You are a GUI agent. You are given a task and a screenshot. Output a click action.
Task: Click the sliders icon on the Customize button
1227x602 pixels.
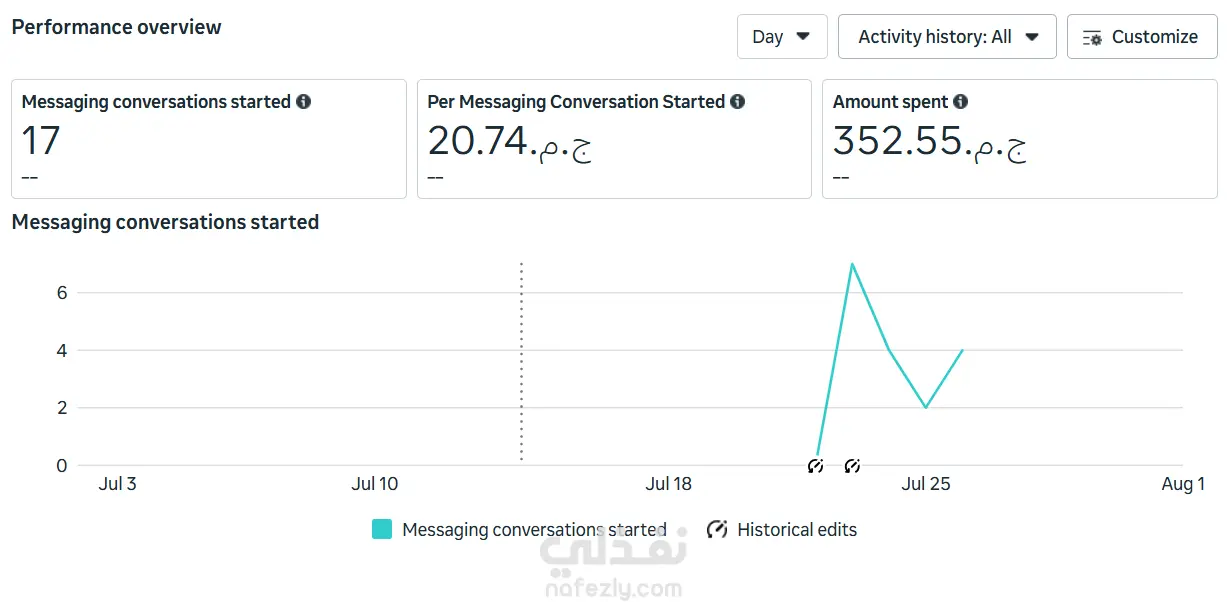(1092, 37)
